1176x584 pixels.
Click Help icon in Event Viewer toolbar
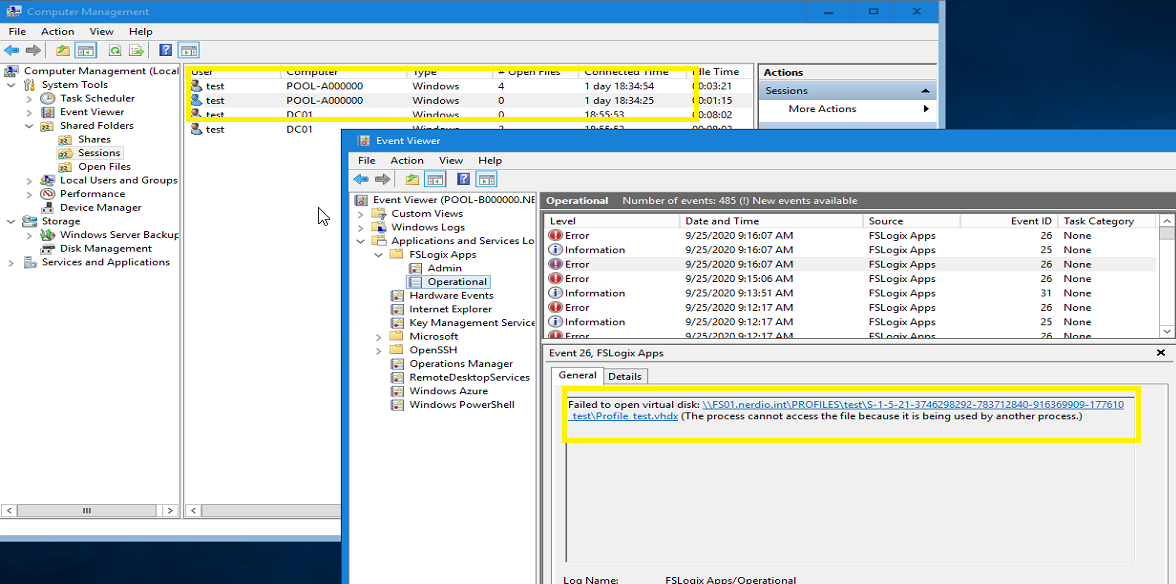pos(464,179)
